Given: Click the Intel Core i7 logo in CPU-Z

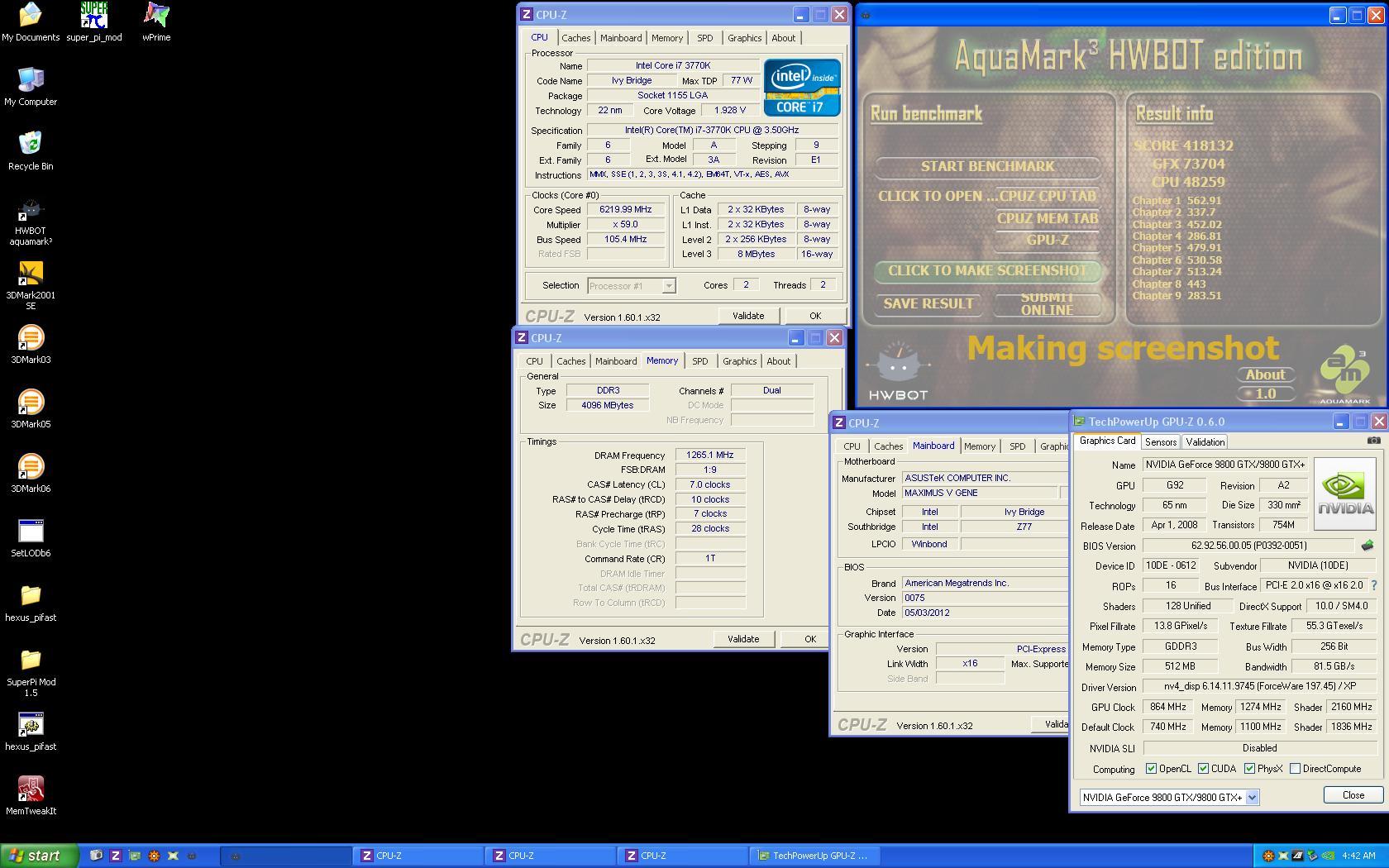Looking at the screenshot, I should coord(802,87).
